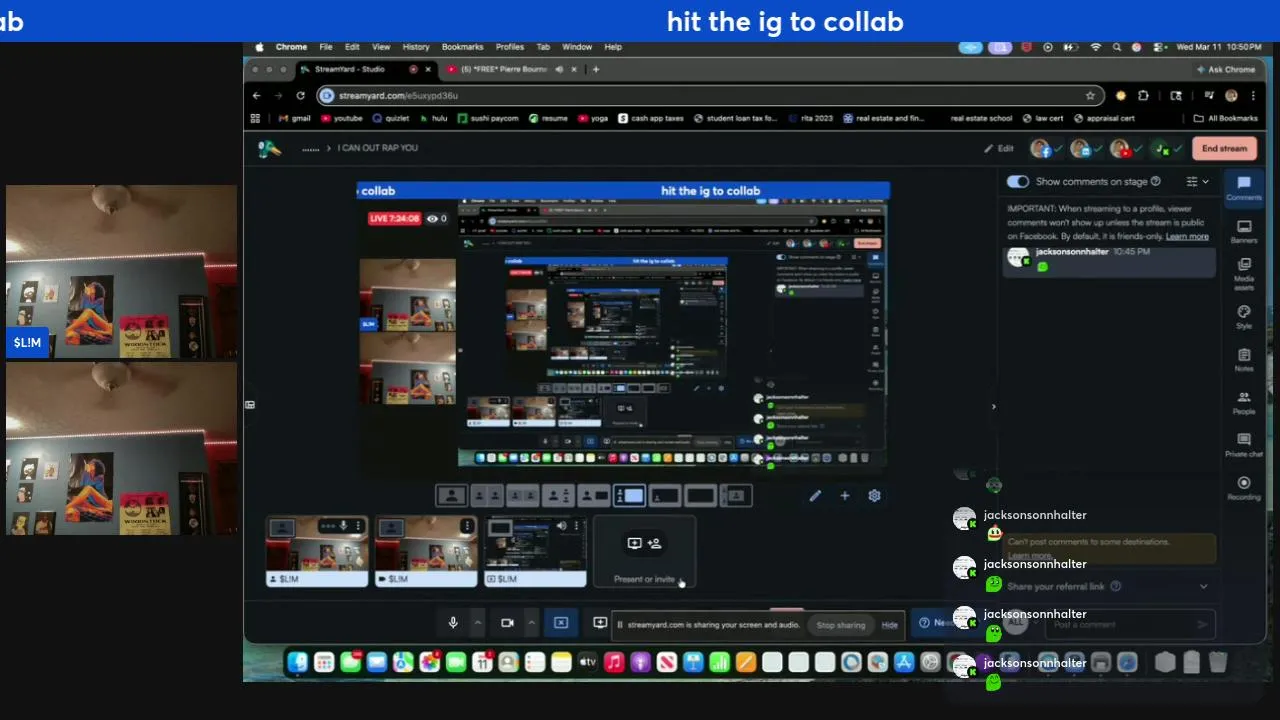Edit layout with the pencil icon
This screenshot has width=1280, height=720.
click(815, 495)
